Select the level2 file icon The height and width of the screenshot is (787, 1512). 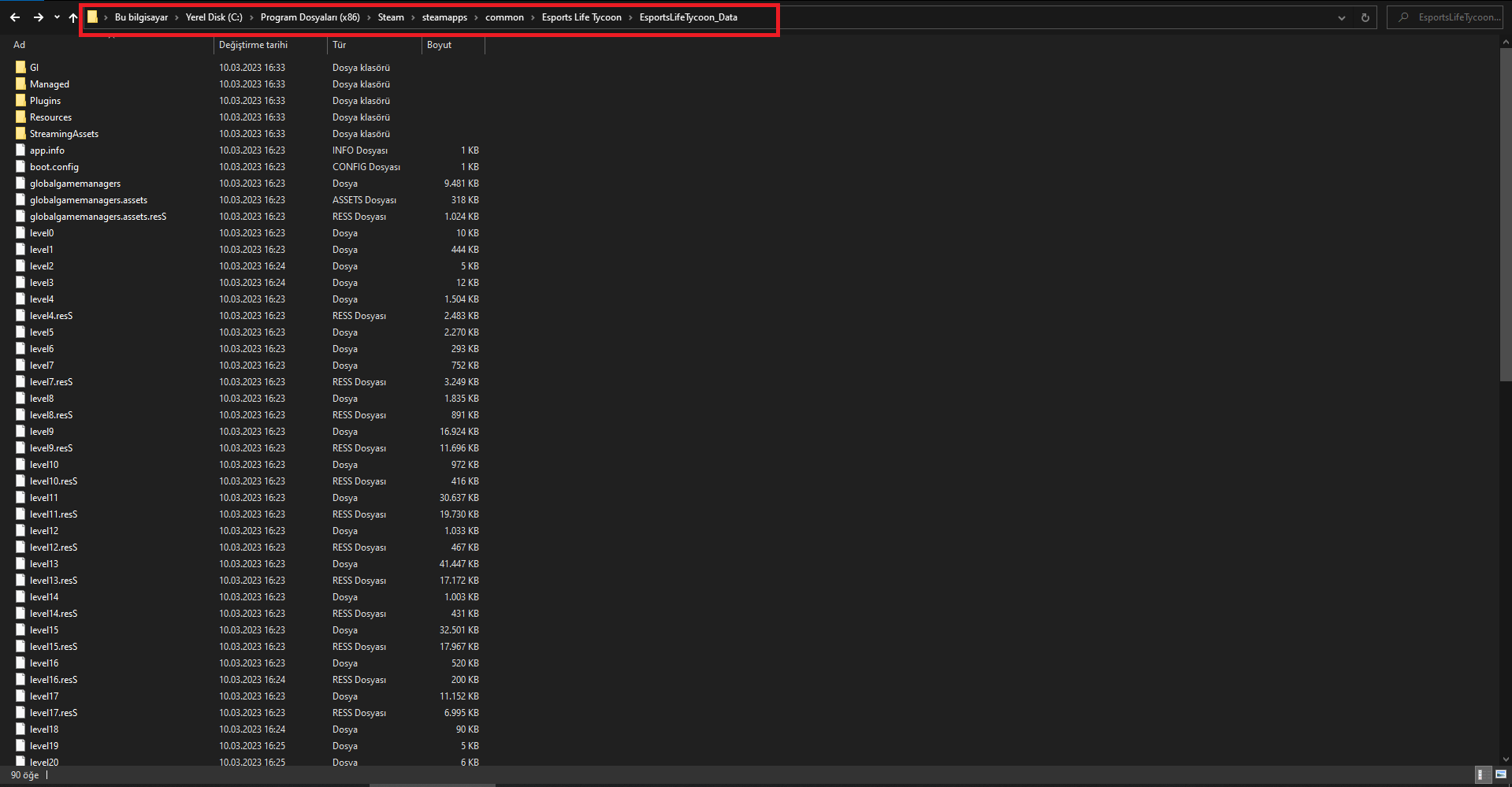click(x=20, y=265)
